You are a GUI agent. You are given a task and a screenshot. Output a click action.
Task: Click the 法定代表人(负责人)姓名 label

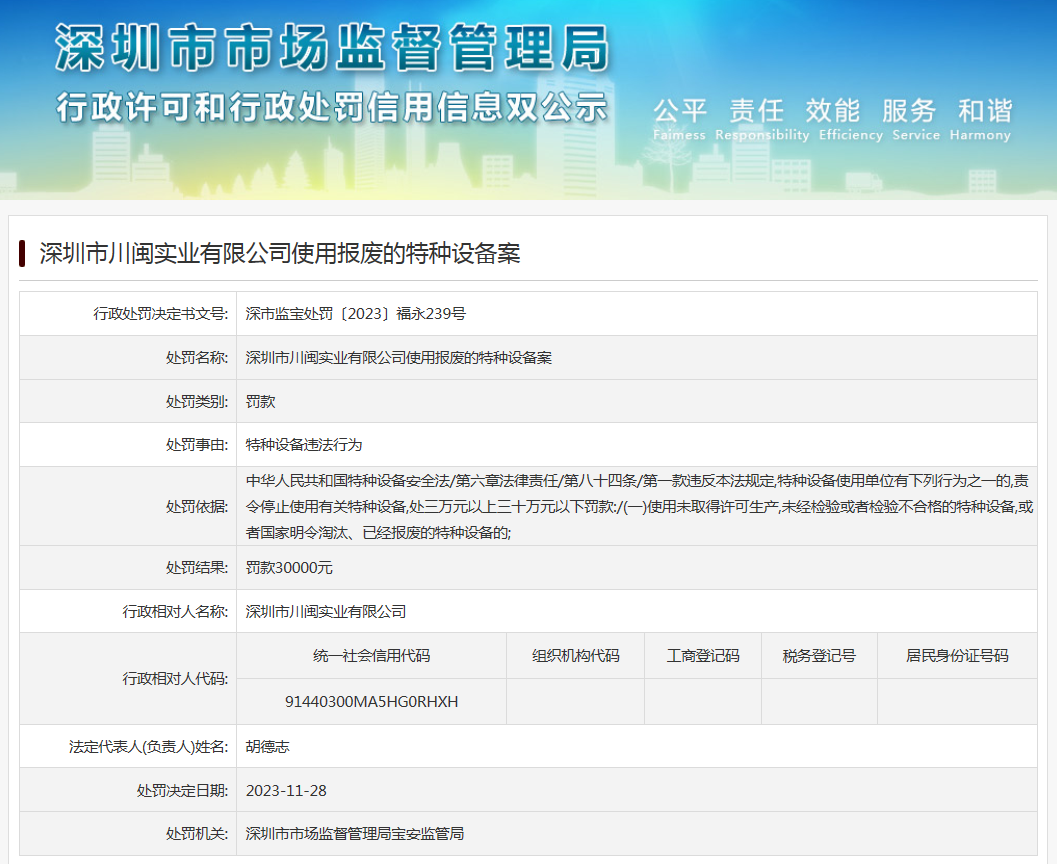(x=148, y=747)
